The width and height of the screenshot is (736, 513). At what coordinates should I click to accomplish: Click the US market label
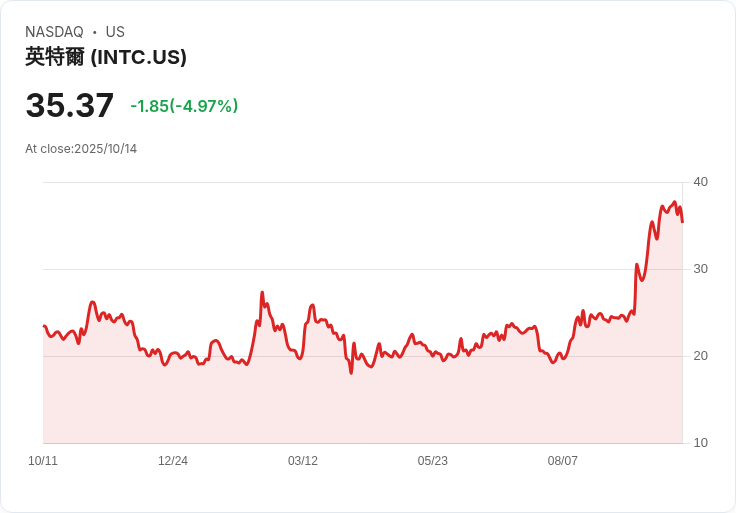pyautogui.click(x=115, y=32)
